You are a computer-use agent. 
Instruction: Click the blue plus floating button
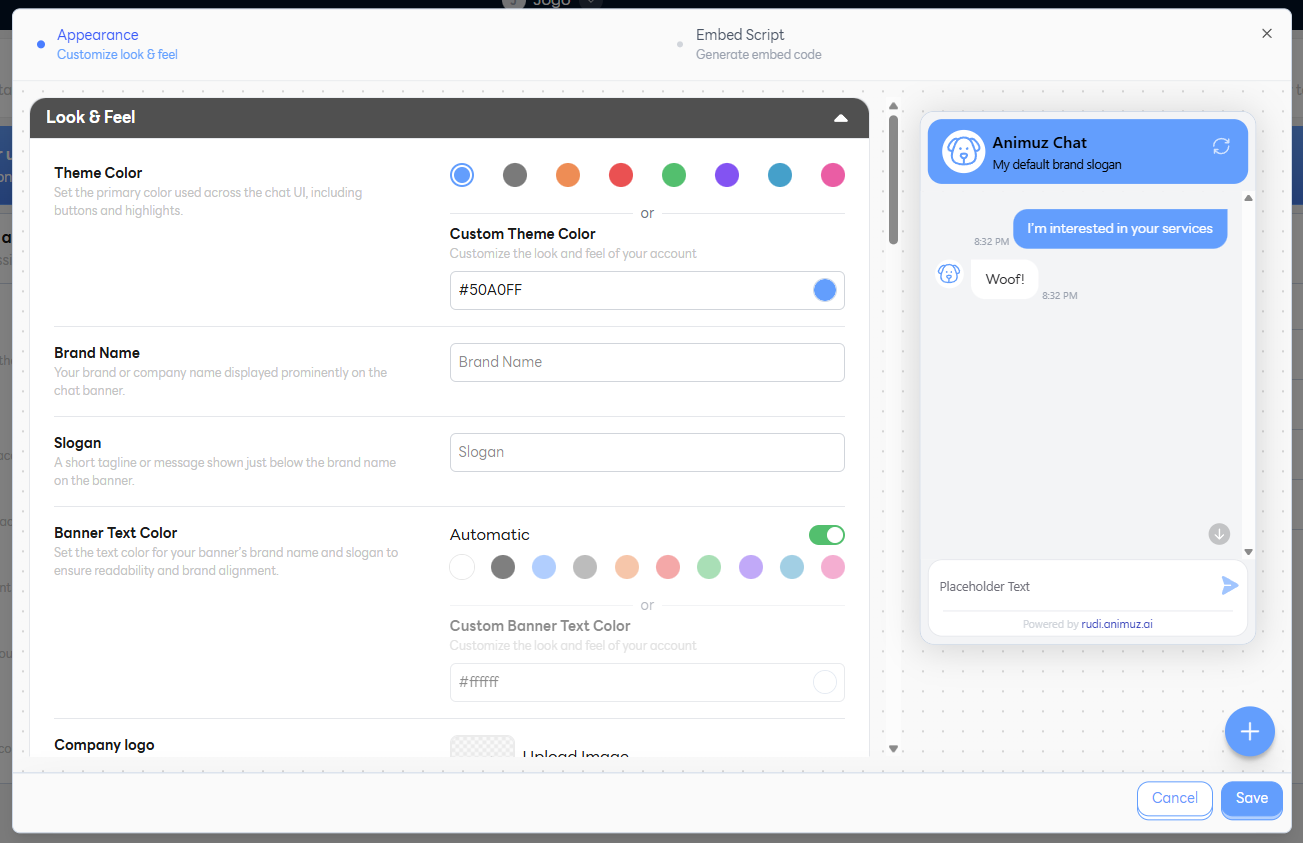[1249, 731]
